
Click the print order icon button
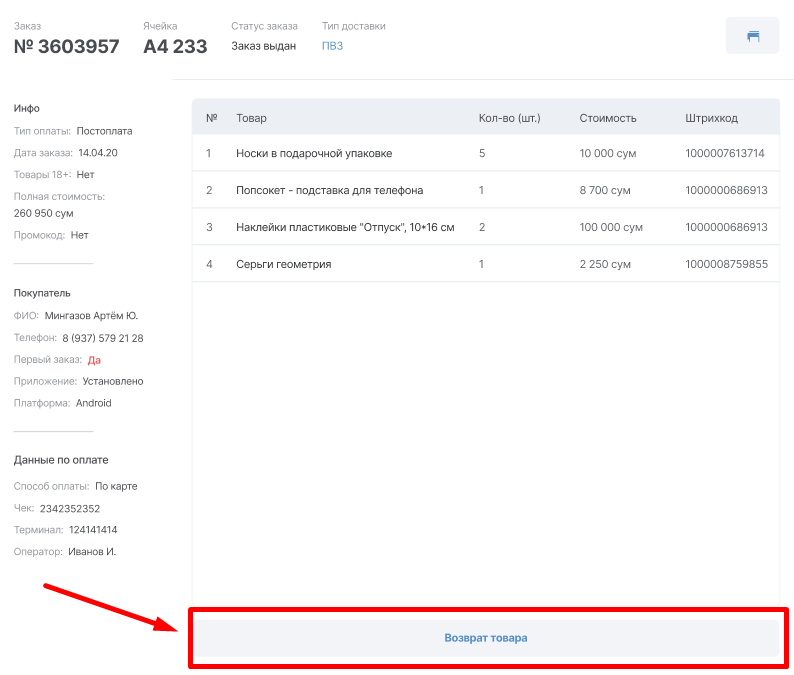pyautogui.click(x=752, y=35)
